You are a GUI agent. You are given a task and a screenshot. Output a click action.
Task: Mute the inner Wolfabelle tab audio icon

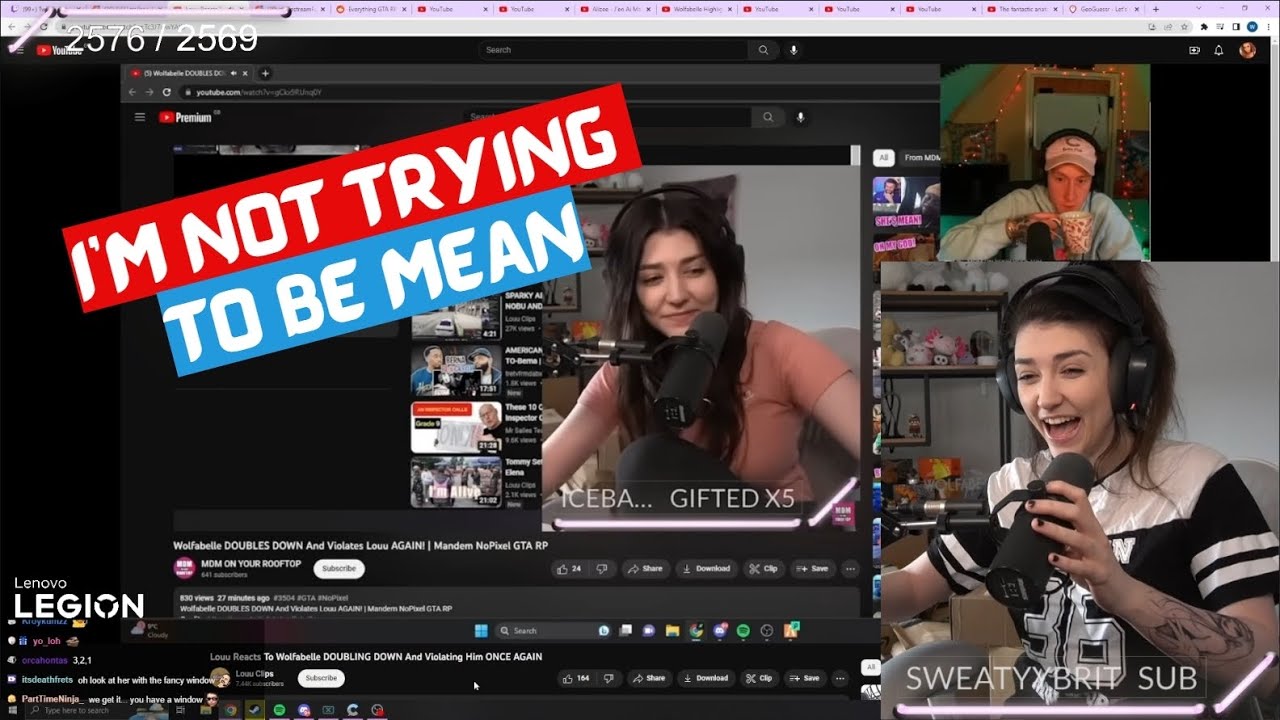click(x=234, y=73)
